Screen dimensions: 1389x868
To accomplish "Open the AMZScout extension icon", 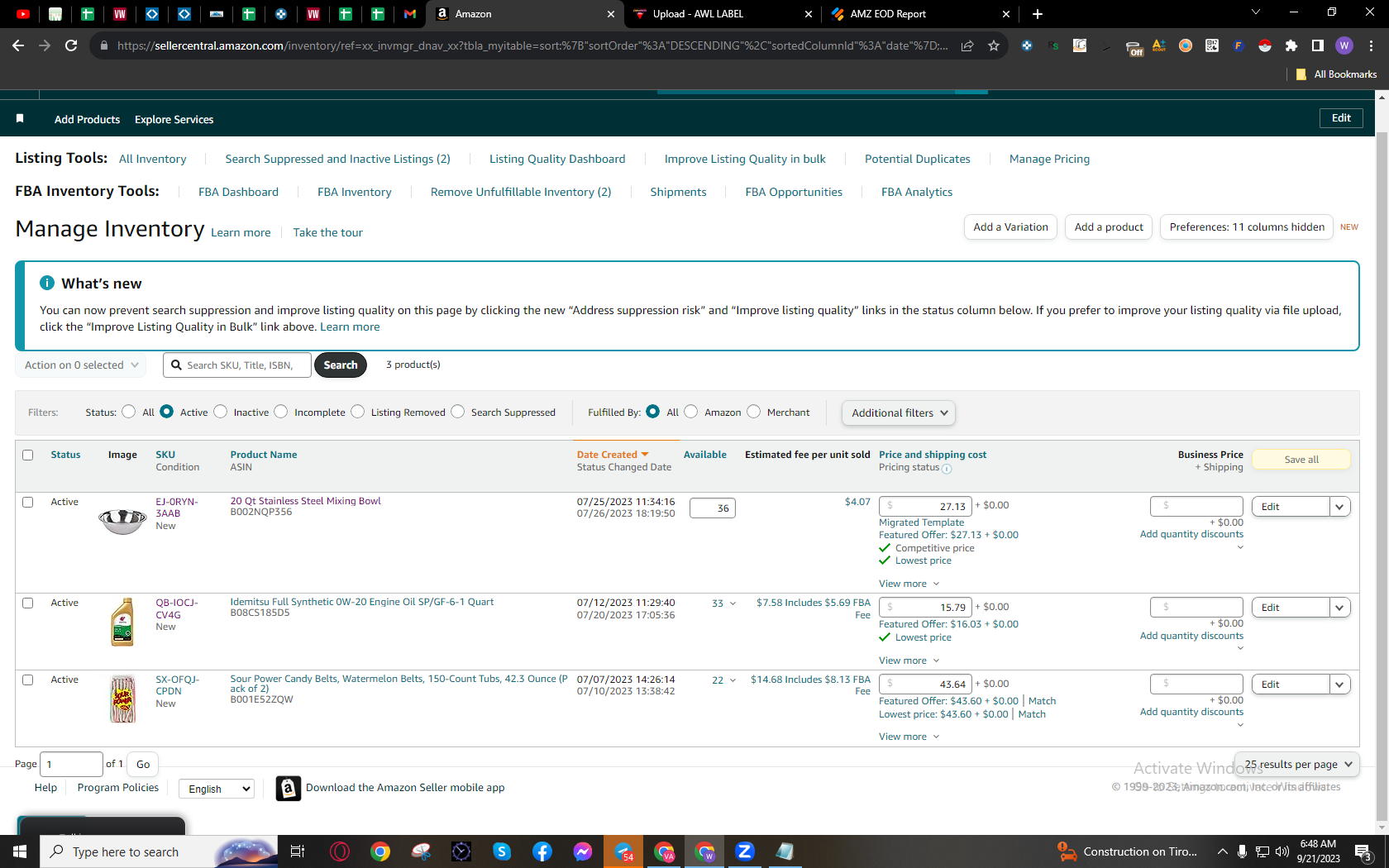I will coord(1159,45).
